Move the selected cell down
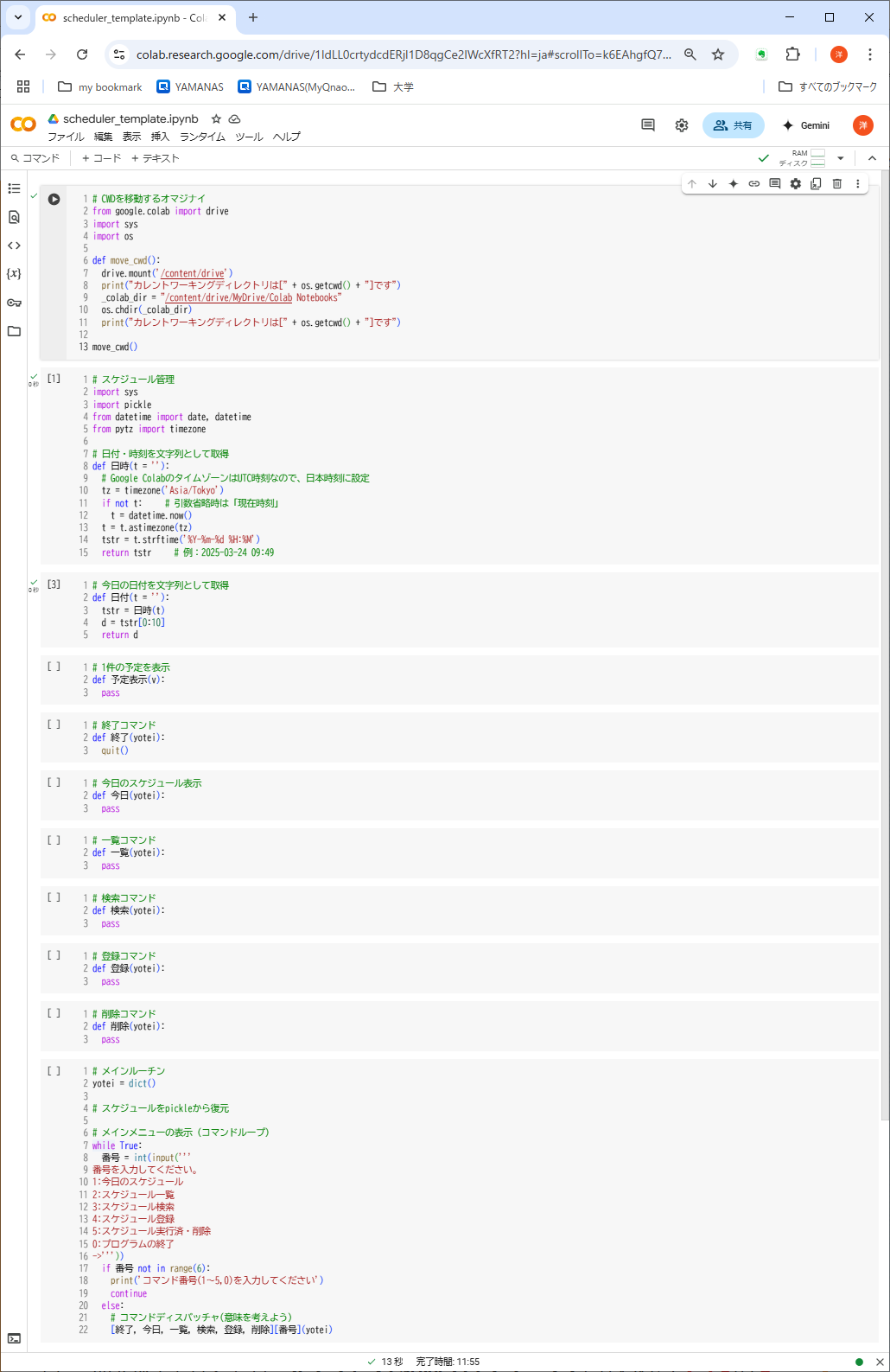890x1372 pixels. tap(713, 183)
